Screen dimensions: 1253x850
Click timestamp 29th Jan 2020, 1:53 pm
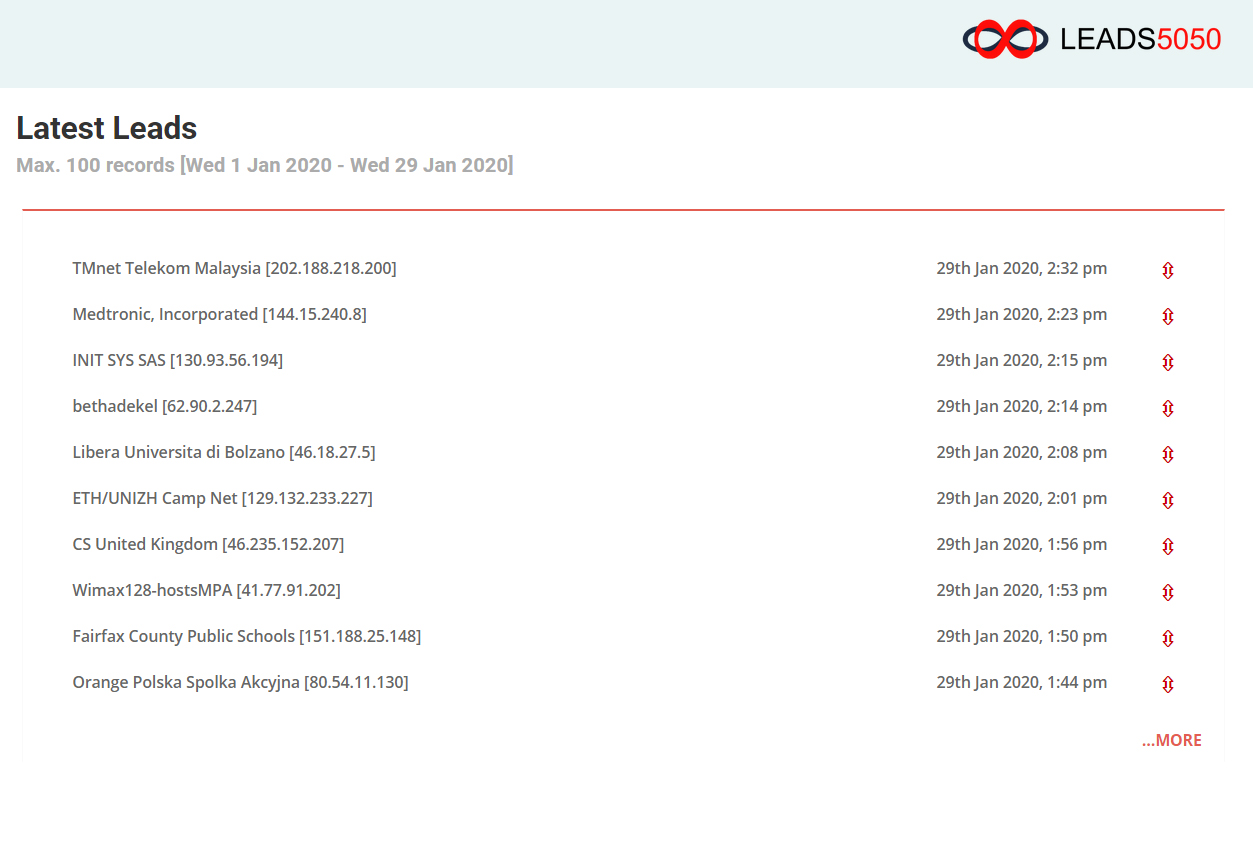coord(1021,590)
